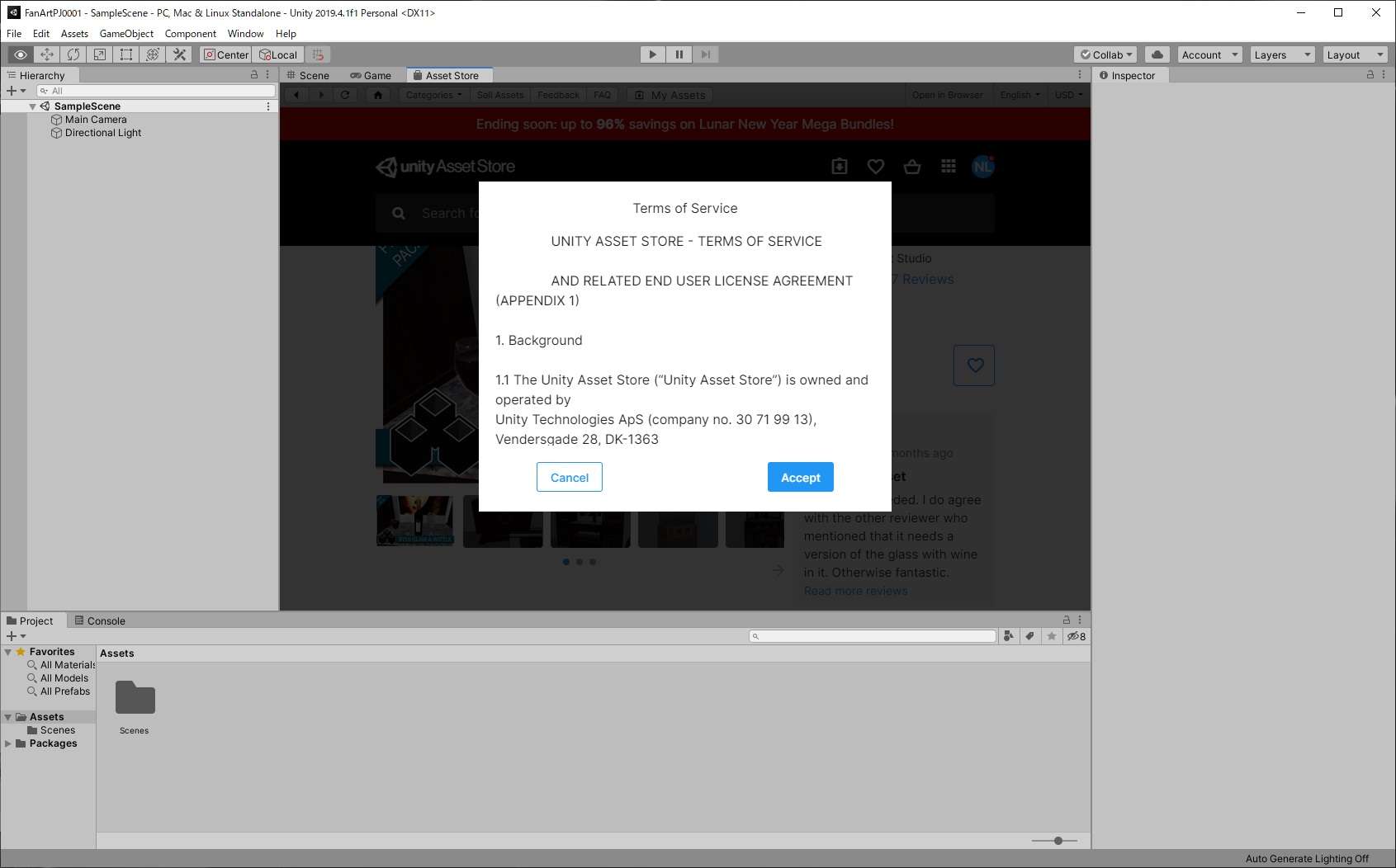Open the Assets menu
The width and height of the screenshot is (1396, 868).
point(74,34)
